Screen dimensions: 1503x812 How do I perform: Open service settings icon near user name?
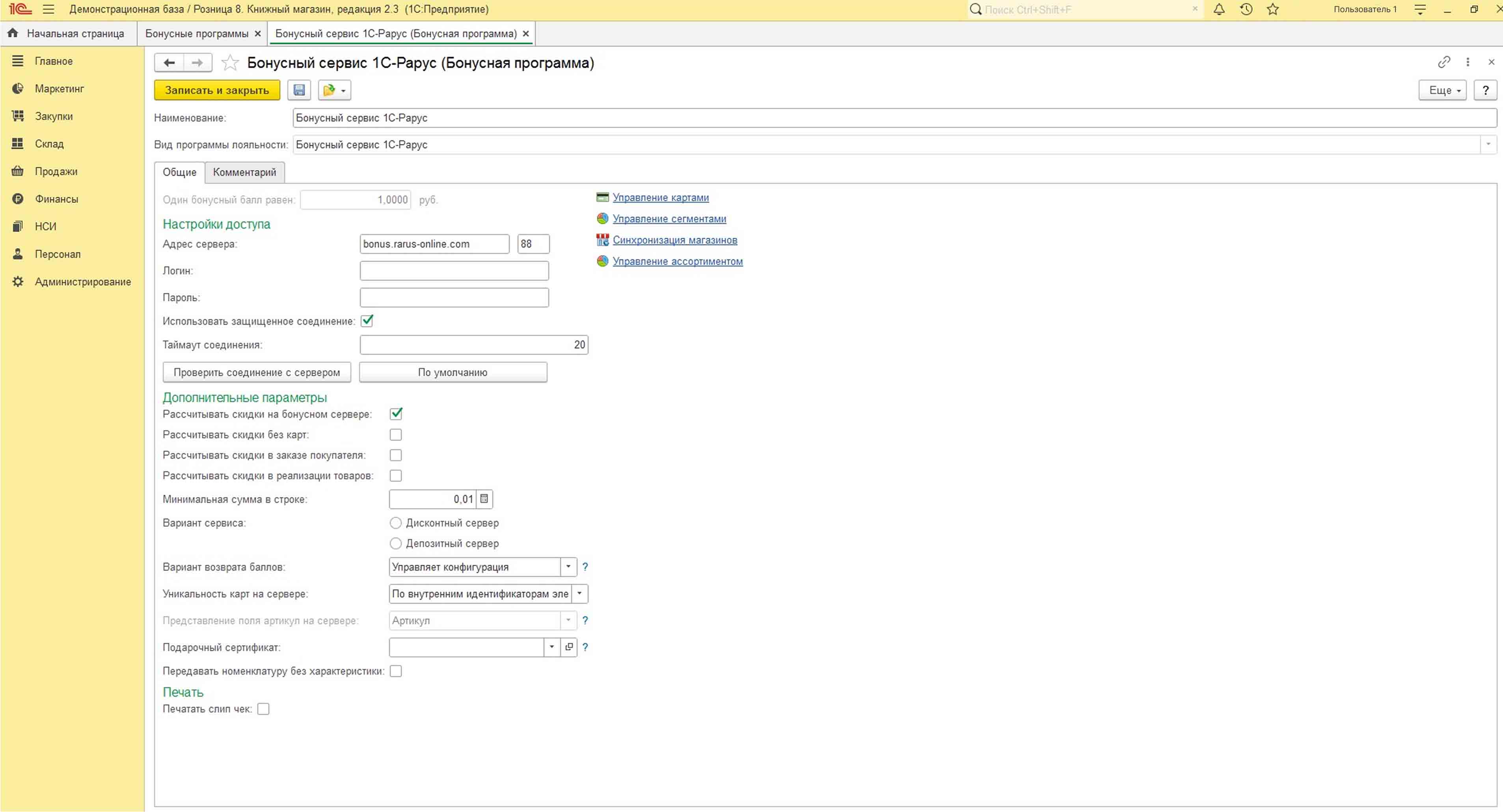[1420, 9]
